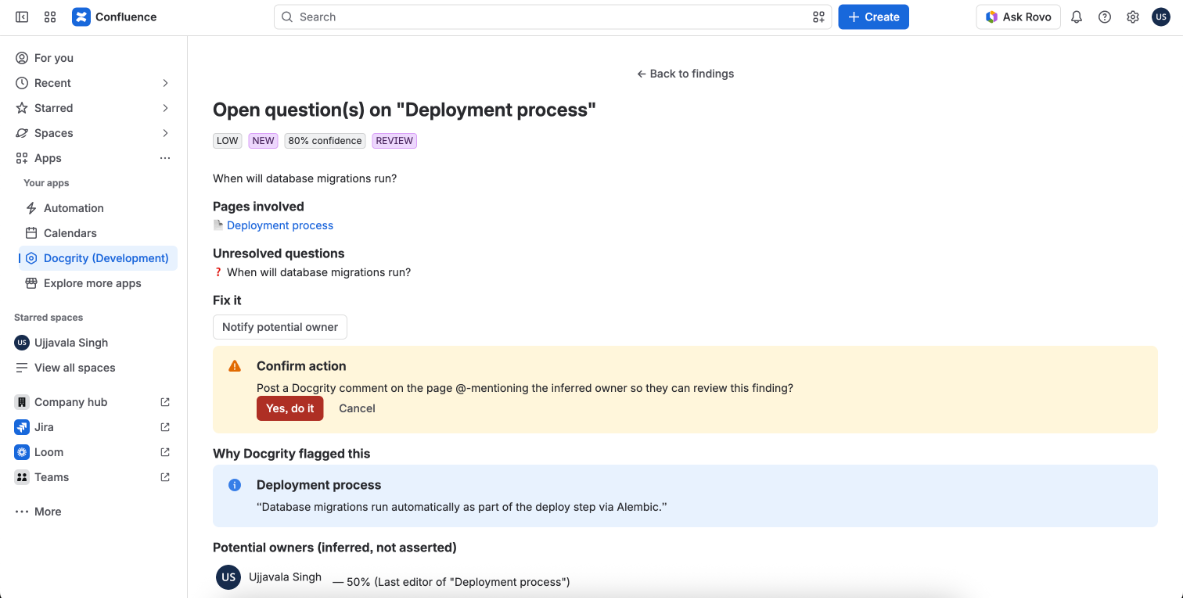1183x598 pixels.
Task: Click the Teams external link icon
Action: (165, 477)
